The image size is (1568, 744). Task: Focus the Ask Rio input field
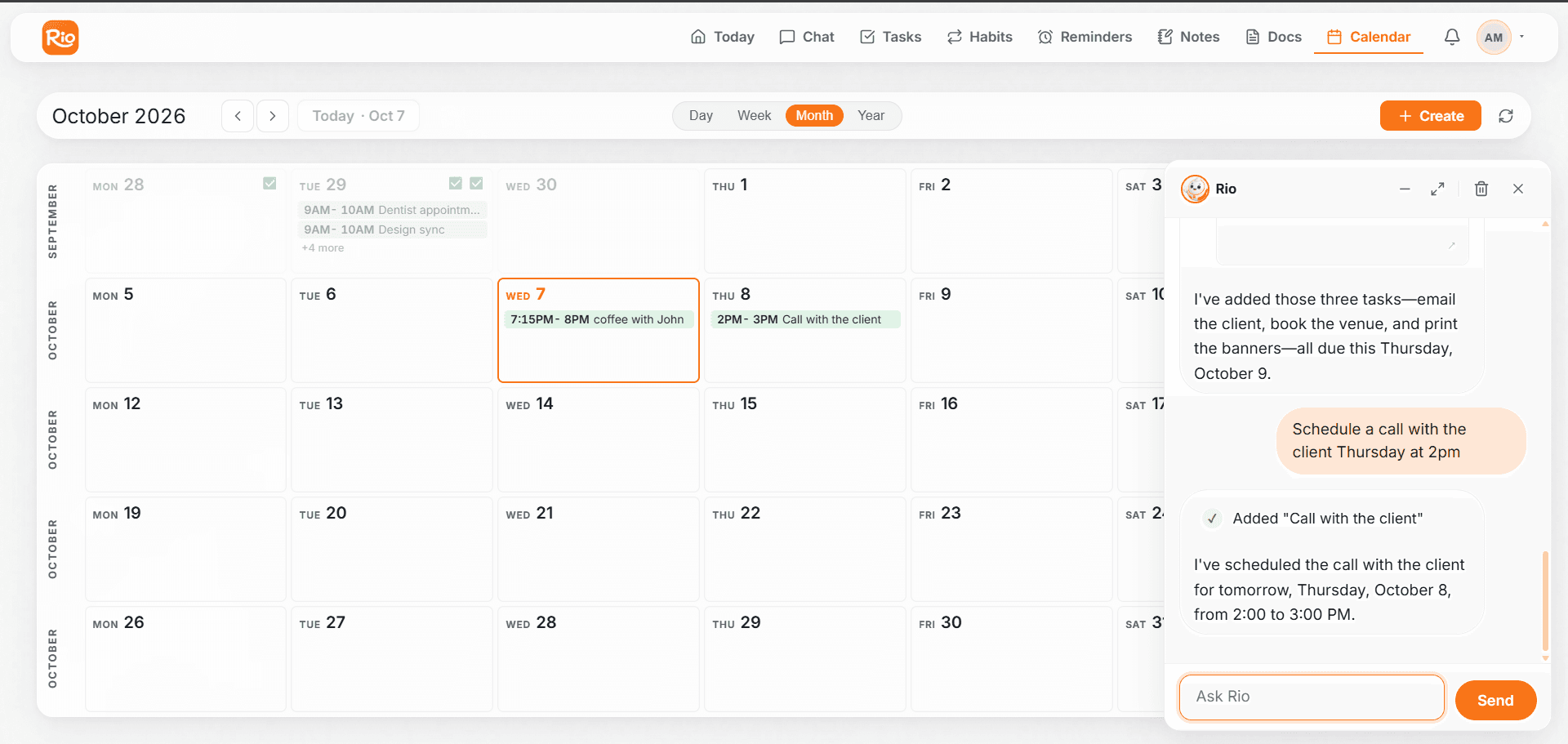pos(1312,697)
